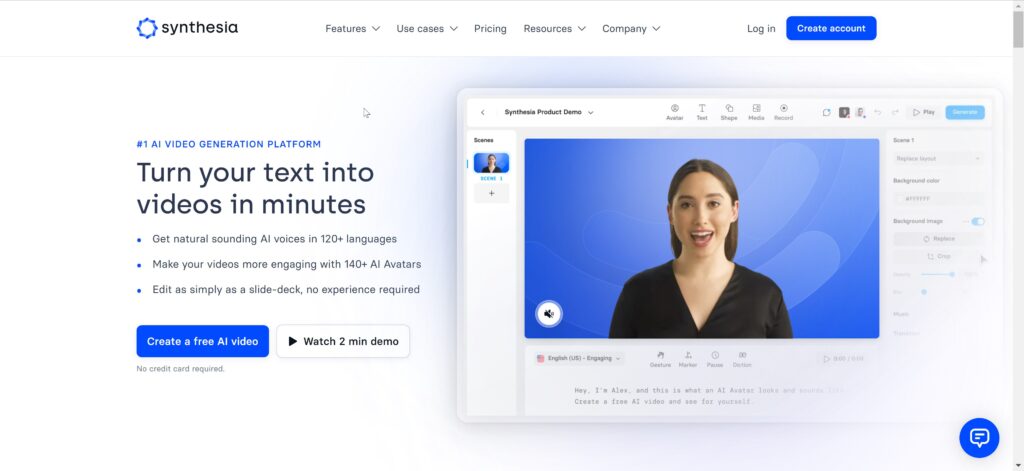Open the Synthesia Product Demo title dropdown

(549, 112)
